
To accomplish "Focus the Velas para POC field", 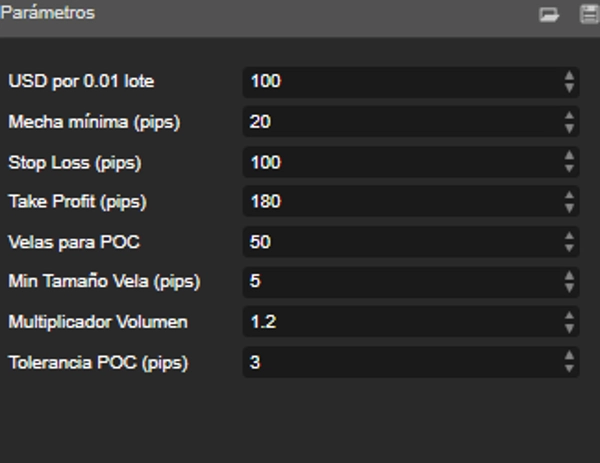I will 400,242.
